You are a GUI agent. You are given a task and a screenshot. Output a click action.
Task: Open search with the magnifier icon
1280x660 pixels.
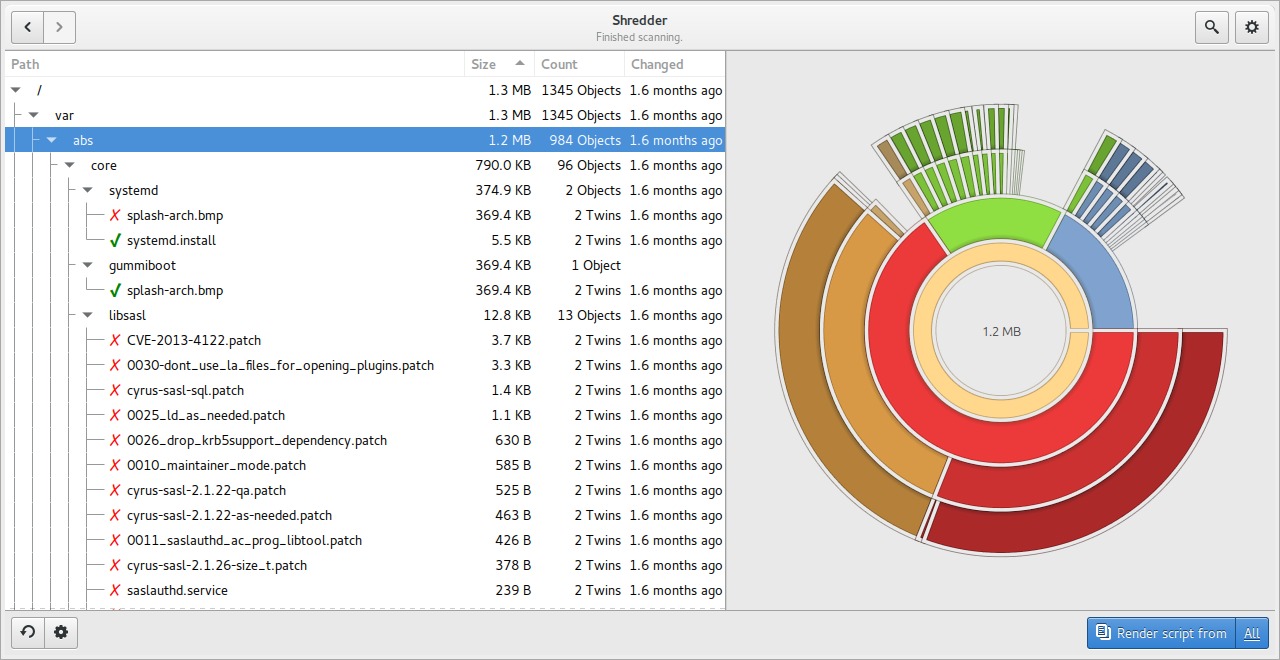point(1212,27)
